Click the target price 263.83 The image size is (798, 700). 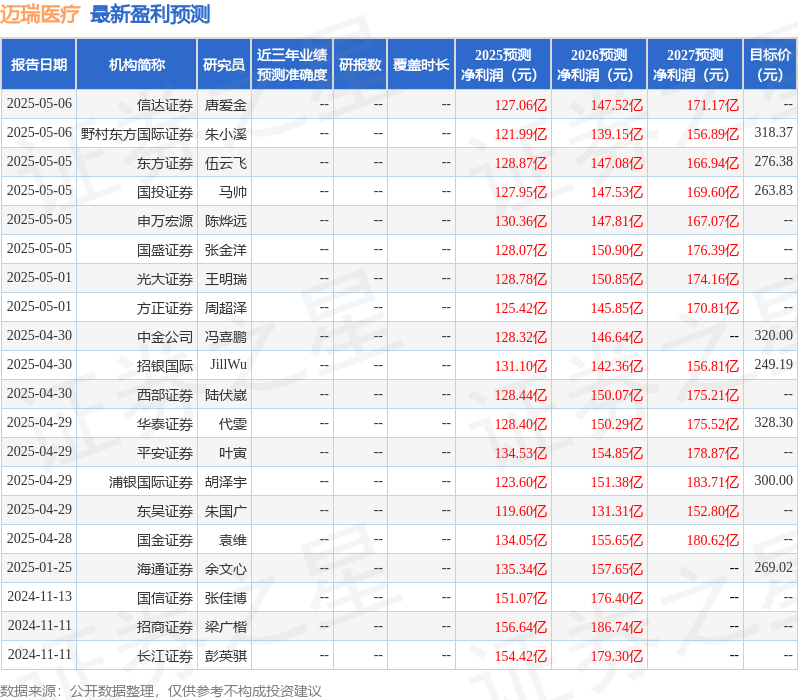click(774, 190)
